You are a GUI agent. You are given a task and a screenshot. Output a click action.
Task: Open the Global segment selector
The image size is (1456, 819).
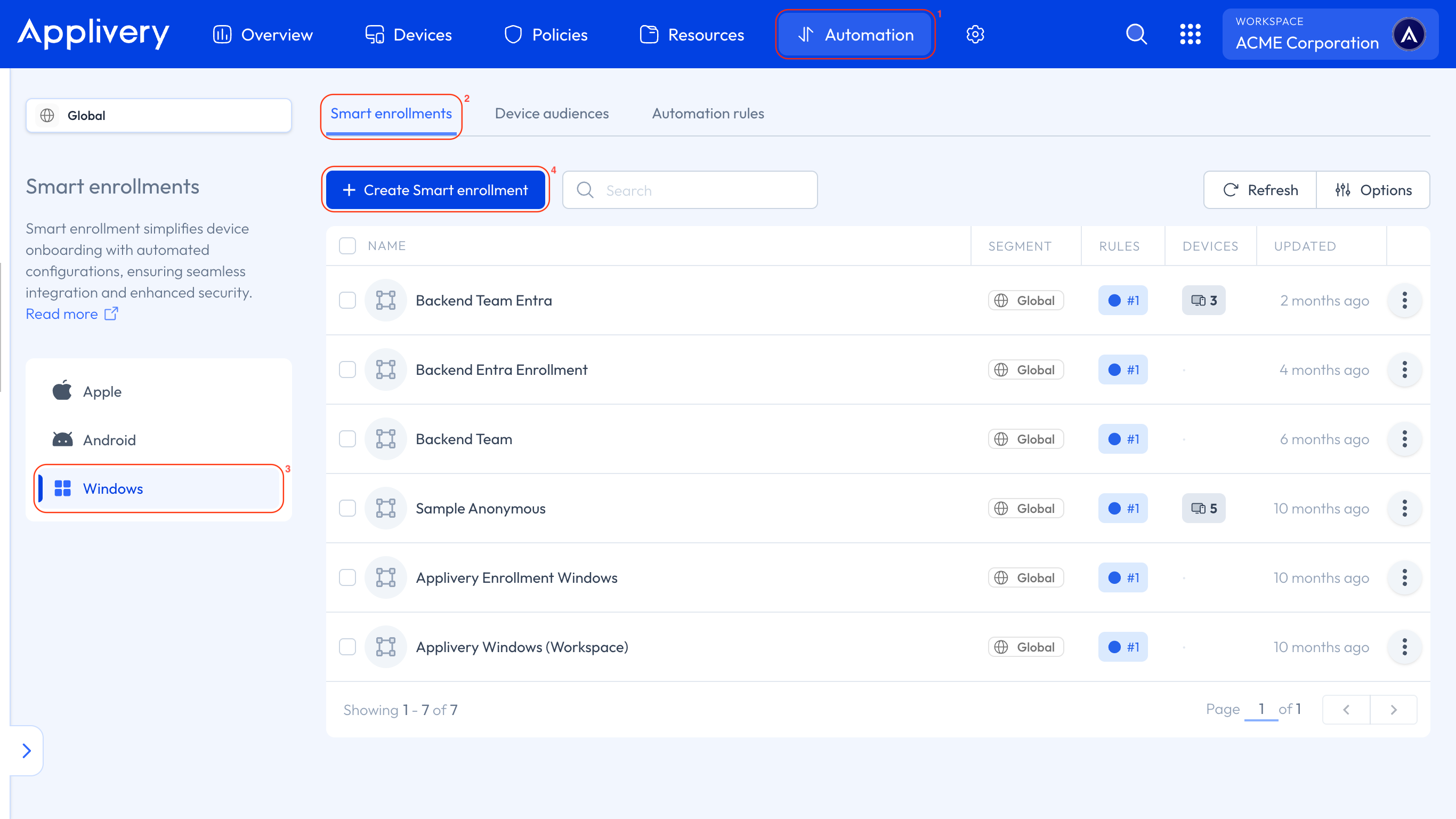(x=158, y=115)
